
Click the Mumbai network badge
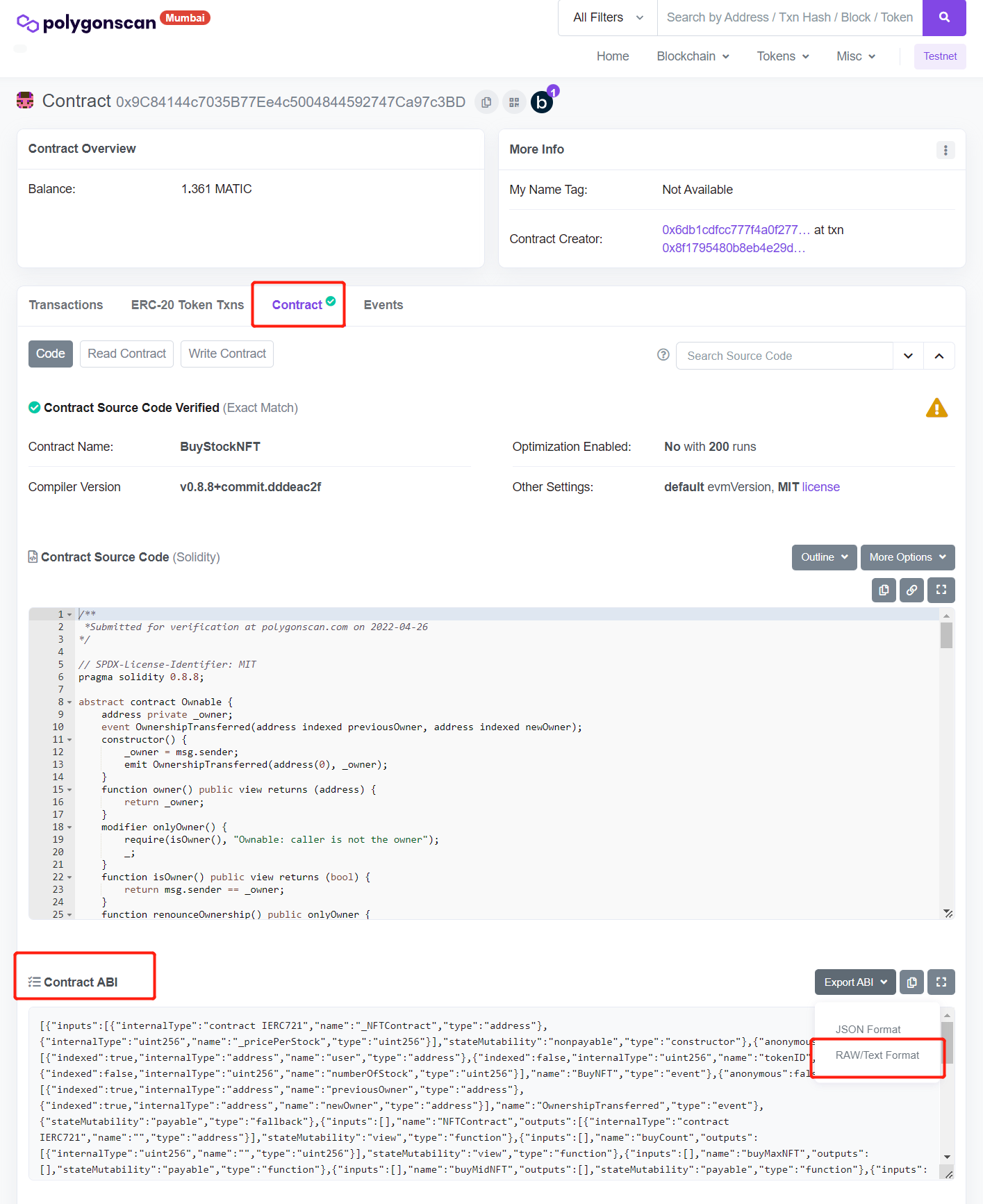pos(185,18)
